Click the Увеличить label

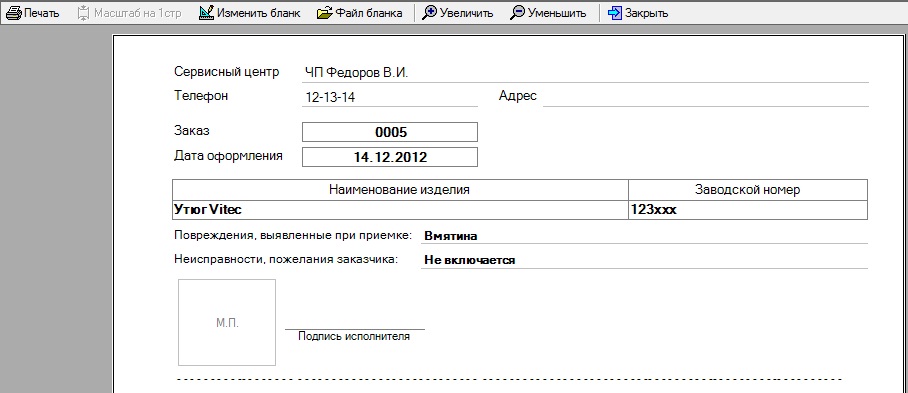[x=466, y=13]
